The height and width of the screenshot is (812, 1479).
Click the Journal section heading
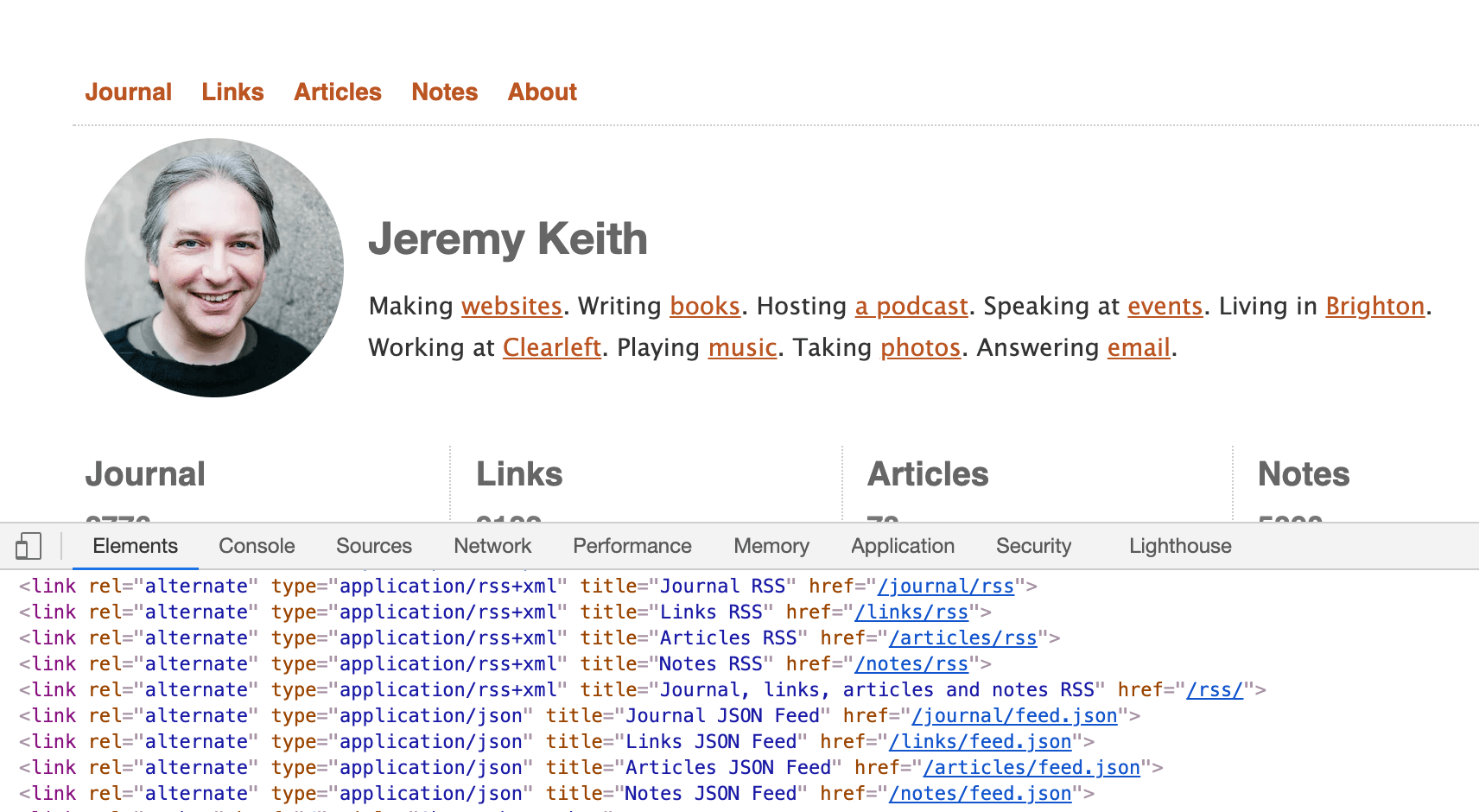(145, 474)
